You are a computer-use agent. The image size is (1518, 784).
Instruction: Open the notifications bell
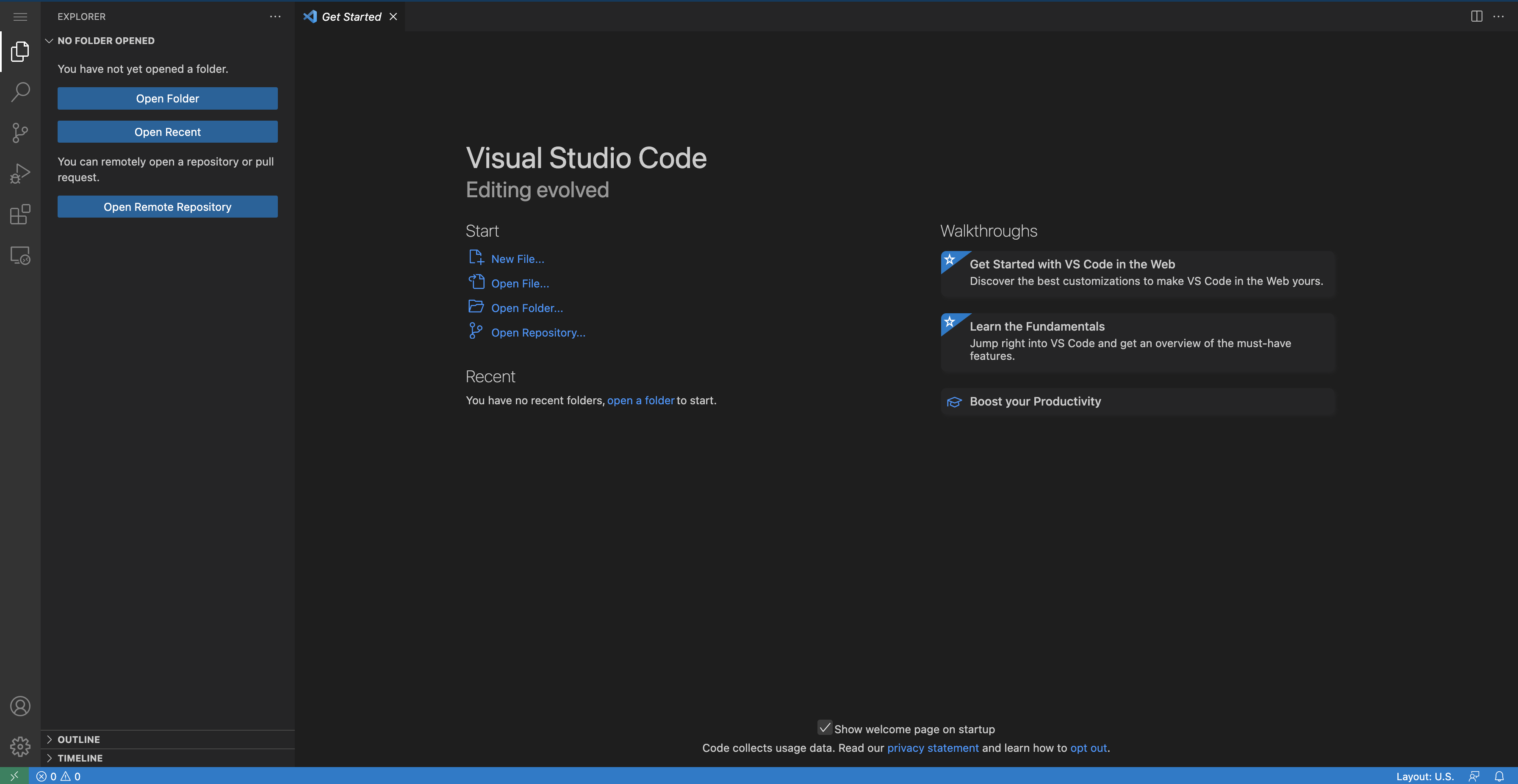pos(1499,776)
